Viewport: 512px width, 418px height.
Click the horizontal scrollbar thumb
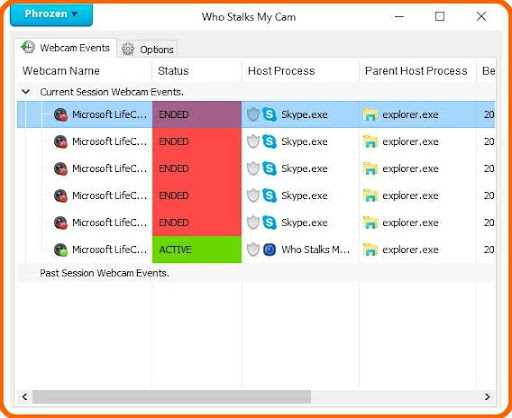(x=172, y=397)
